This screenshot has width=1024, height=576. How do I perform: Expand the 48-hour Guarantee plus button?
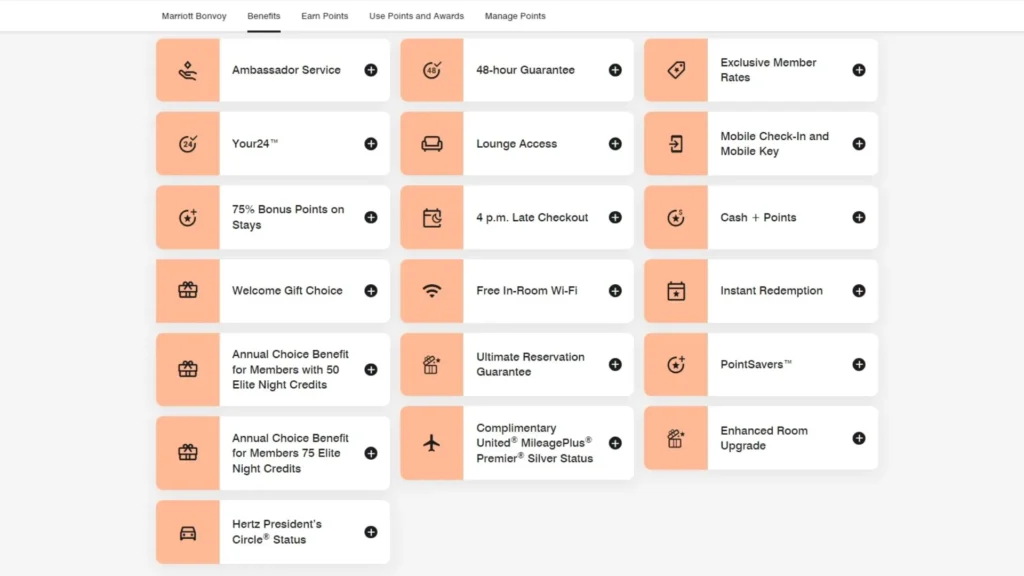pos(615,70)
